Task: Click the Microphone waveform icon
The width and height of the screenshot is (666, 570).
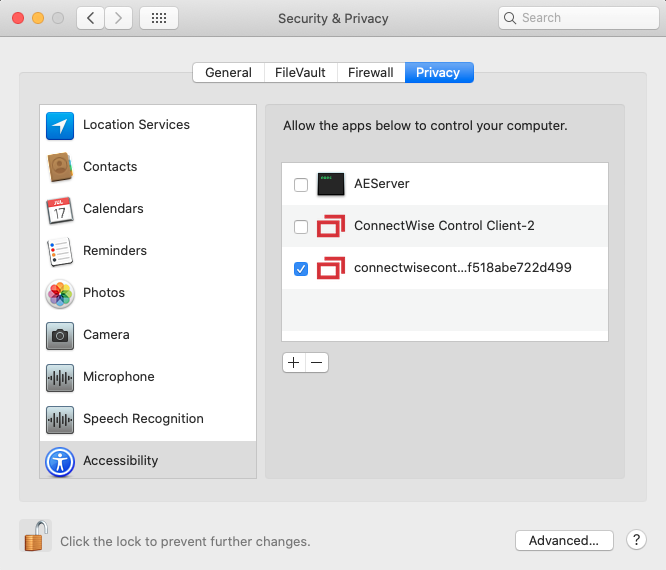Action: pos(60,378)
